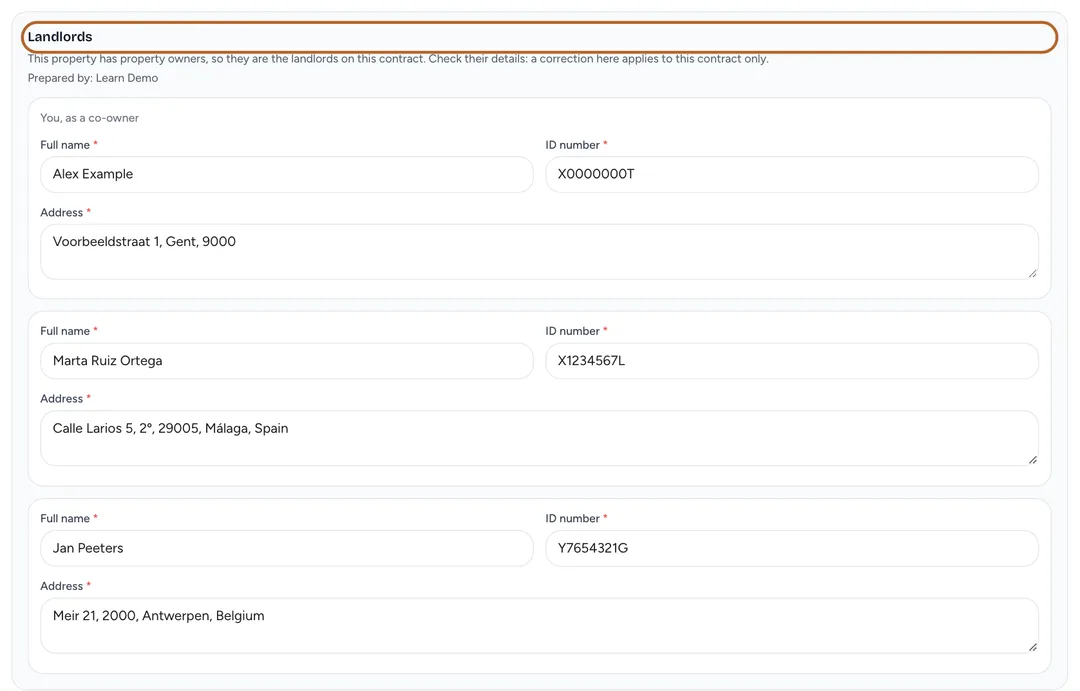Click the Address label above Calle Larios
The image size is (1080, 691).
65,398
